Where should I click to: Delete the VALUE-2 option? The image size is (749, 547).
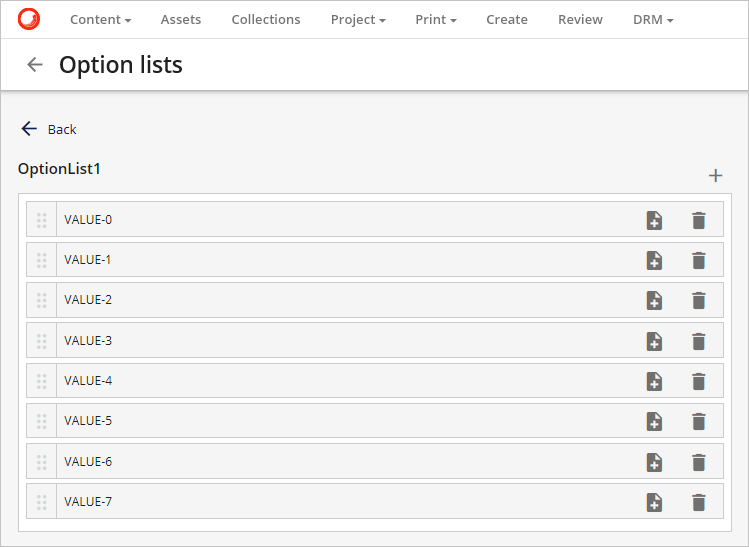[699, 300]
